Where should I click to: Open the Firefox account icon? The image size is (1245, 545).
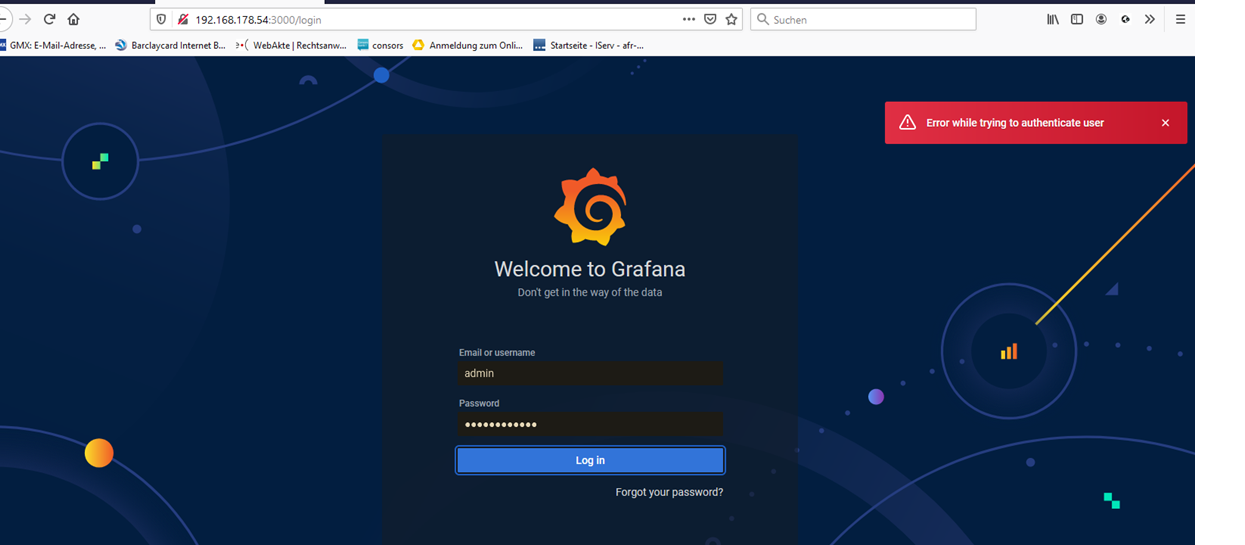point(1101,19)
